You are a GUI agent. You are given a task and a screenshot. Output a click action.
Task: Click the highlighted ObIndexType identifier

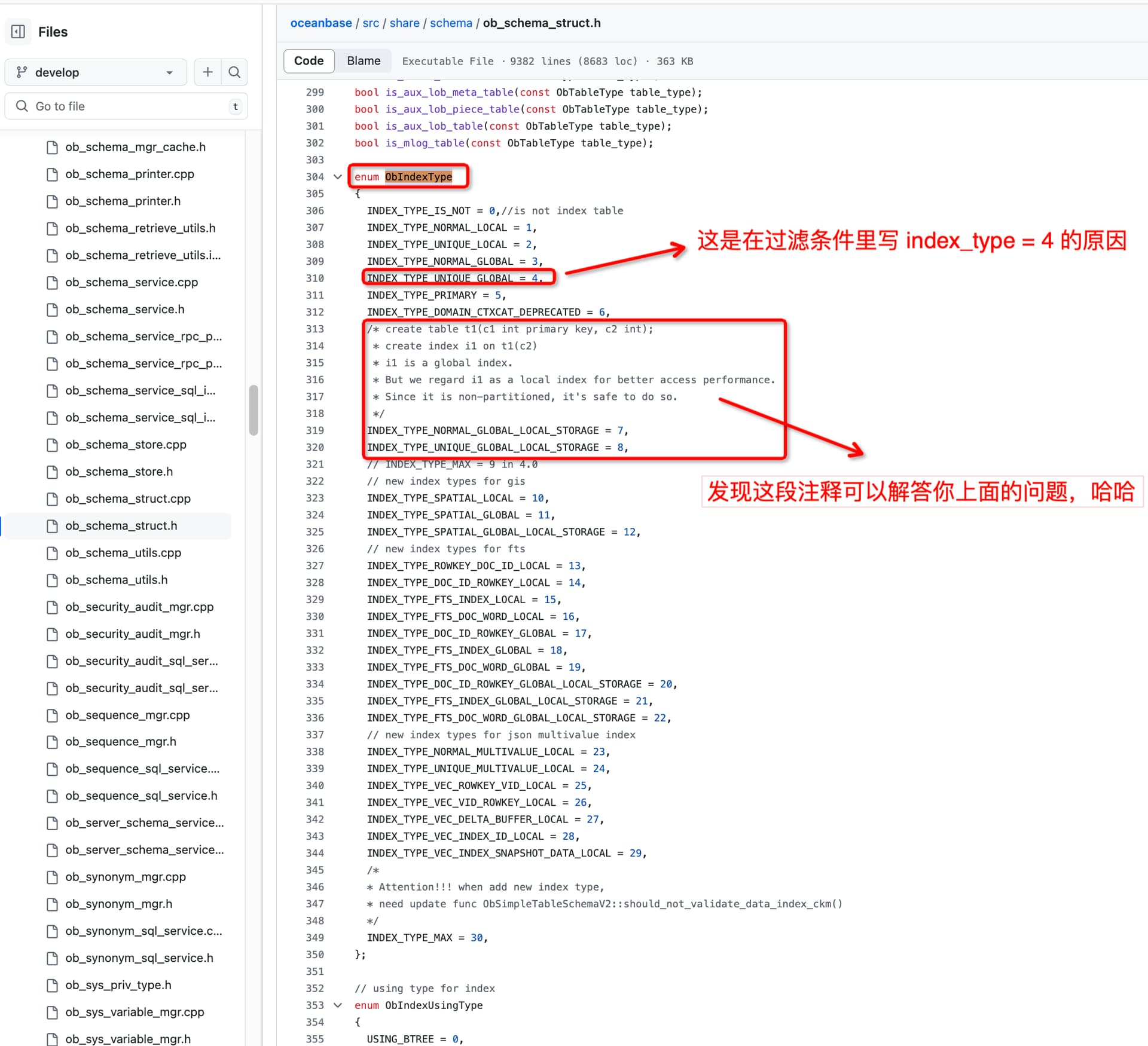click(418, 177)
